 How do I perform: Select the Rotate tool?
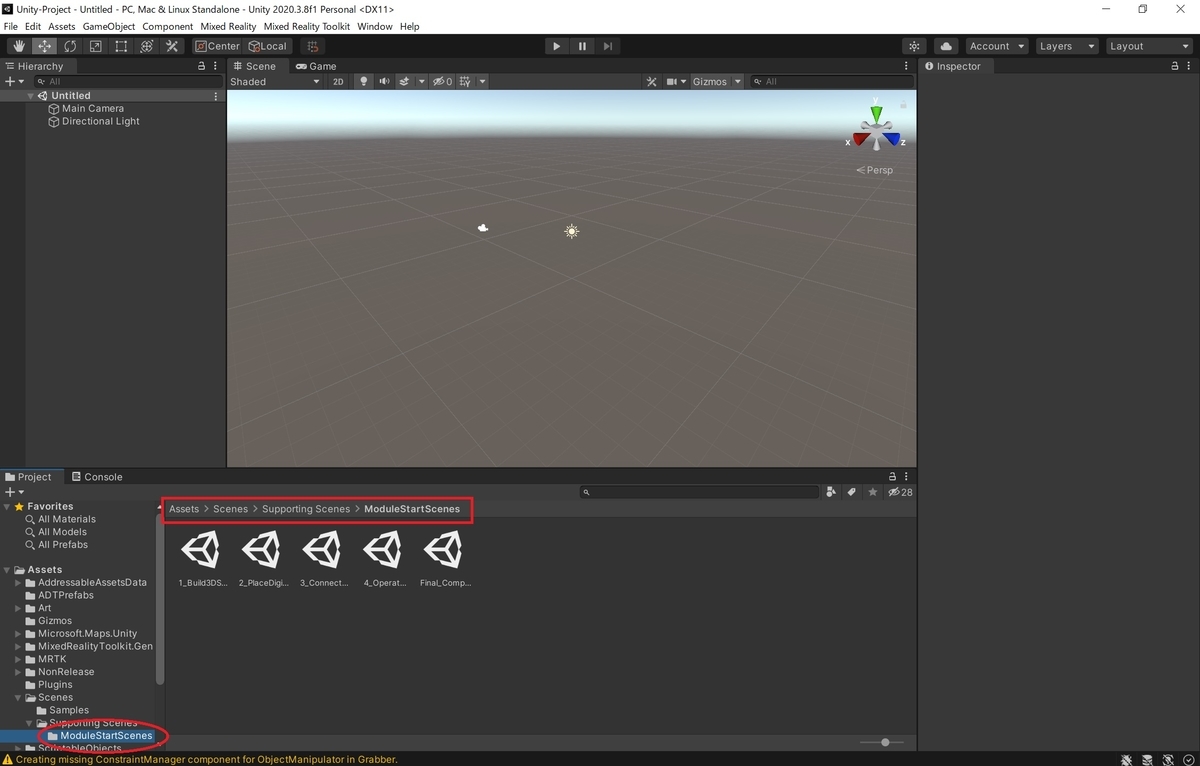pos(70,46)
